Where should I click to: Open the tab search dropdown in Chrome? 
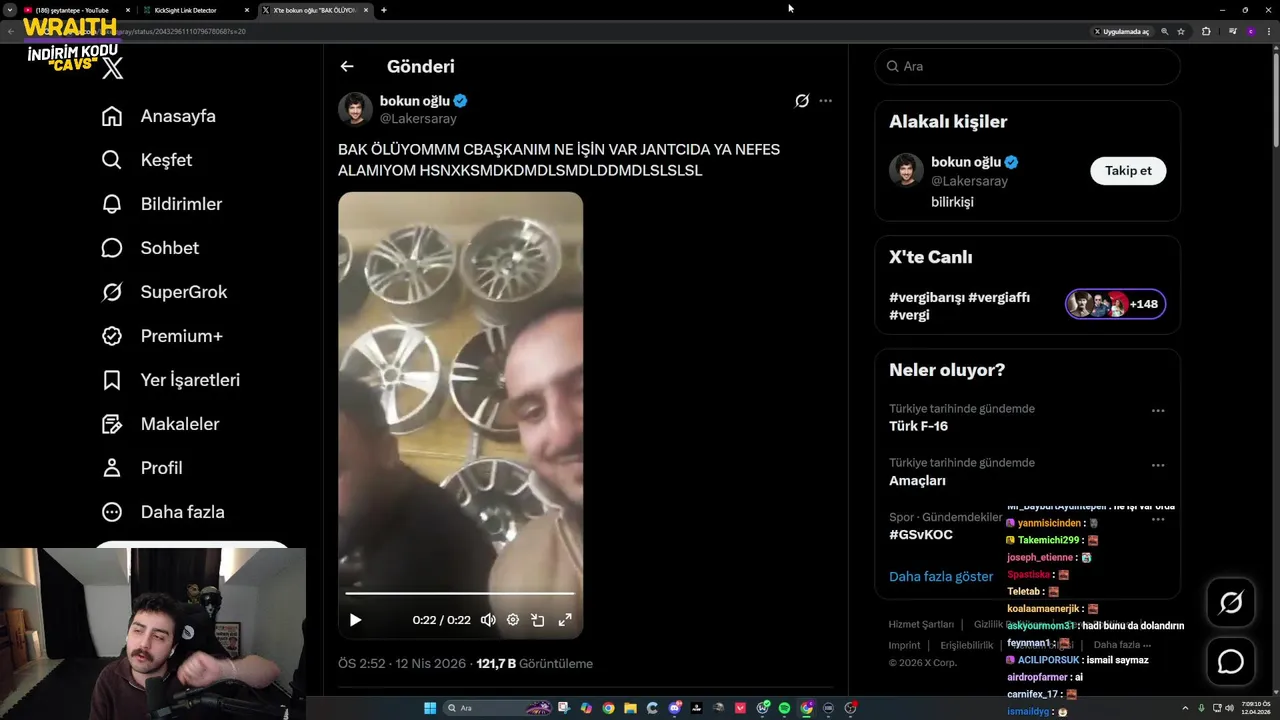[10, 10]
